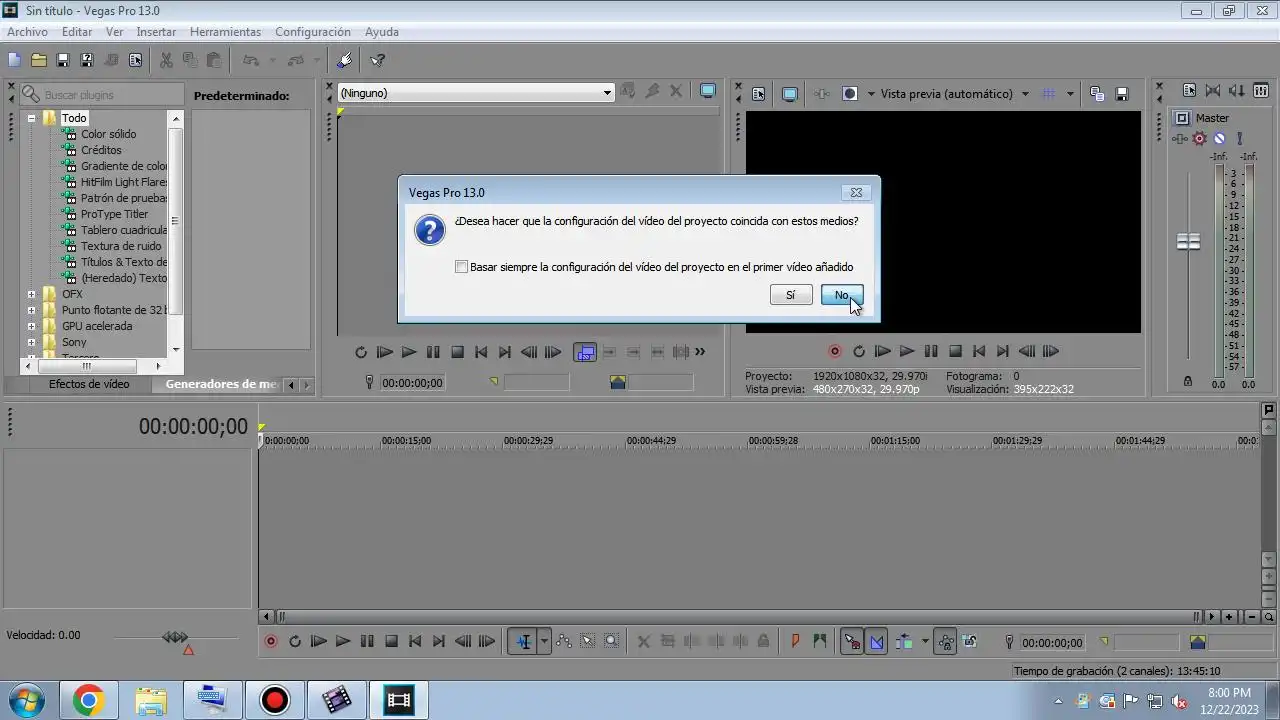Expand Punto flotante de 32 bits folder
This screenshot has height=720, width=1280.
coord(31,310)
